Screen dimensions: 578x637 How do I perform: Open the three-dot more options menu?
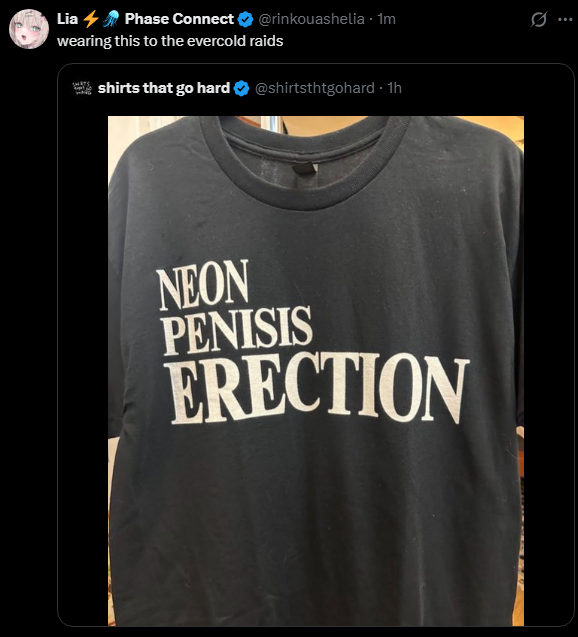point(565,19)
